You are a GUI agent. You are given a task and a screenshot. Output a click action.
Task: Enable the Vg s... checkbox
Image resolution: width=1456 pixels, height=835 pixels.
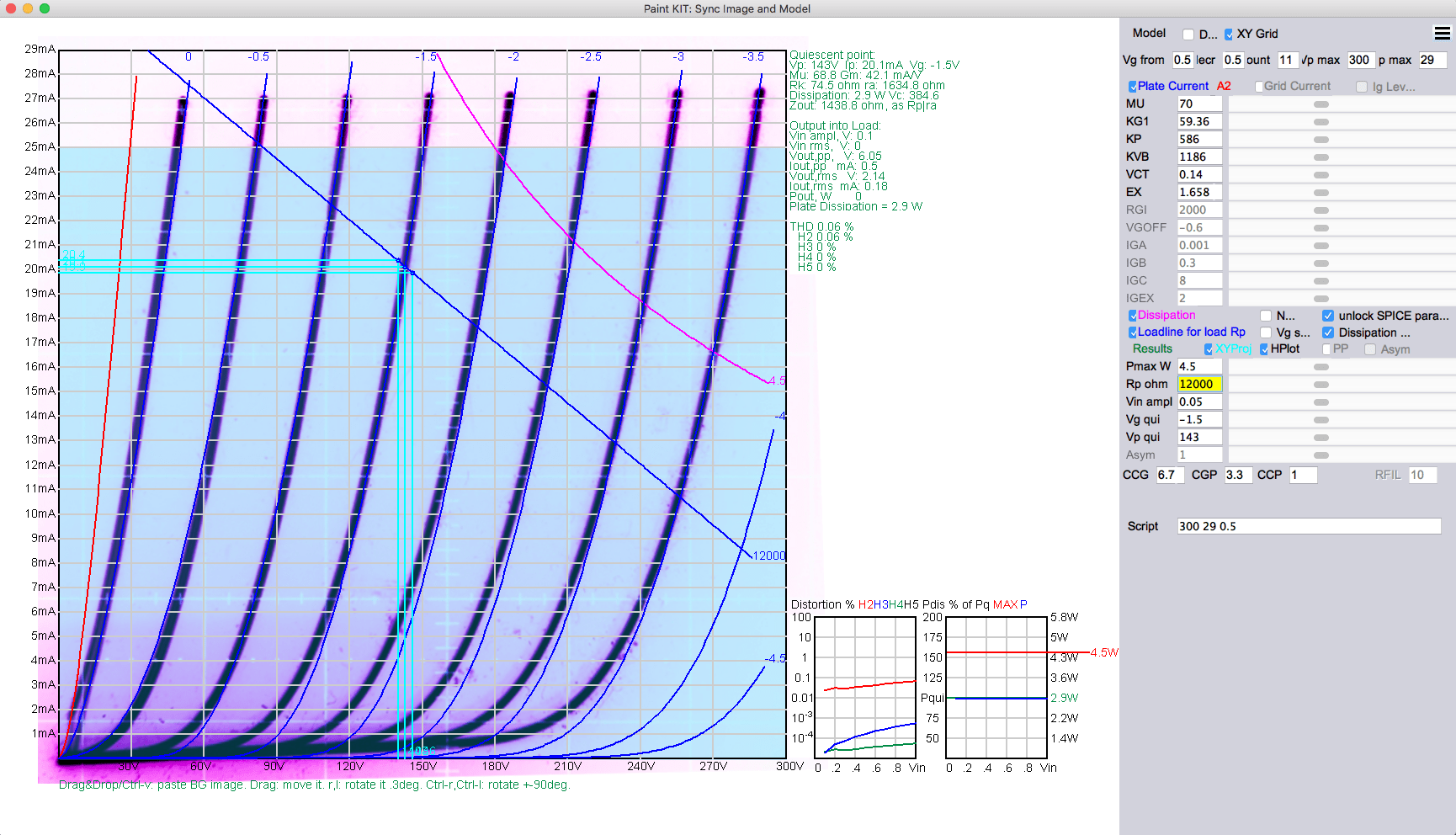click(1266, 332)
